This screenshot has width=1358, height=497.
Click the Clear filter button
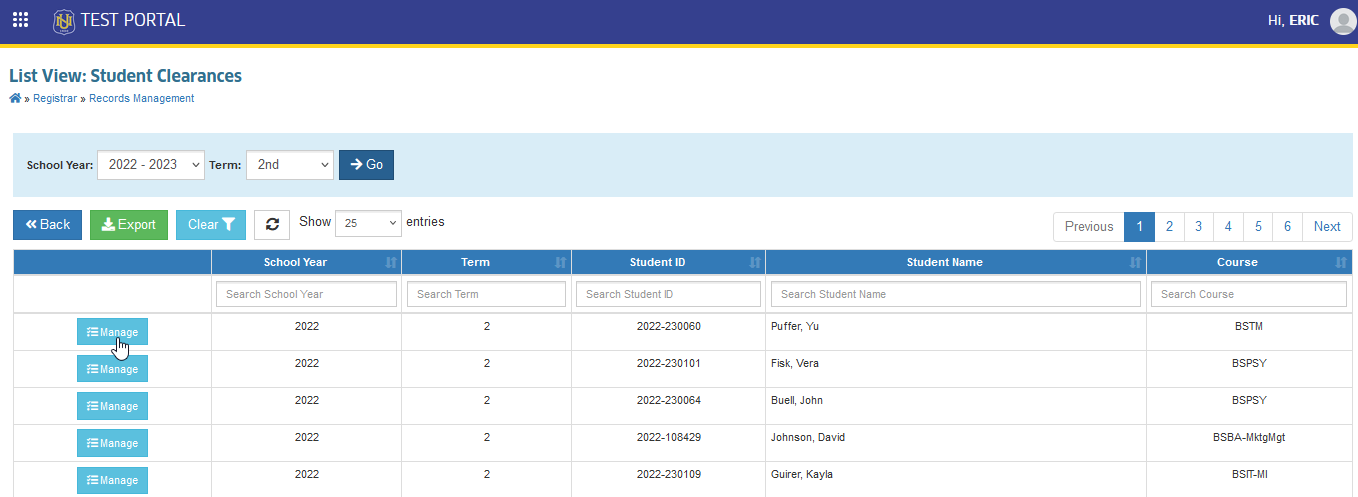pyautogui.click(x=211, y=225)
